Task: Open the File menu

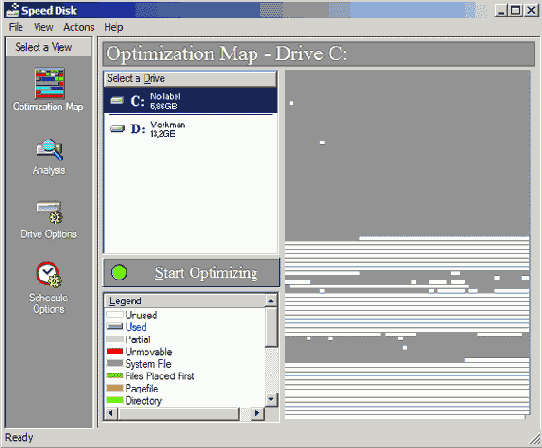Action: pos(16,27)
